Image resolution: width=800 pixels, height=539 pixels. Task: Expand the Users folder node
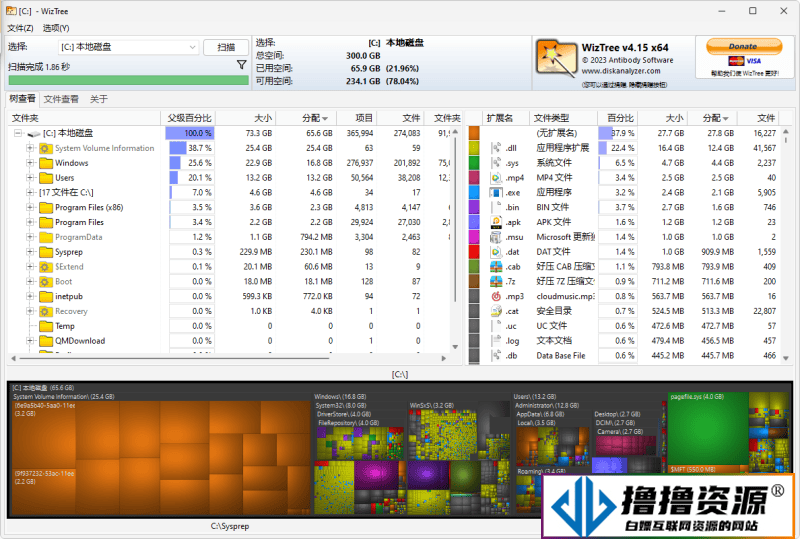coord(30,178)
